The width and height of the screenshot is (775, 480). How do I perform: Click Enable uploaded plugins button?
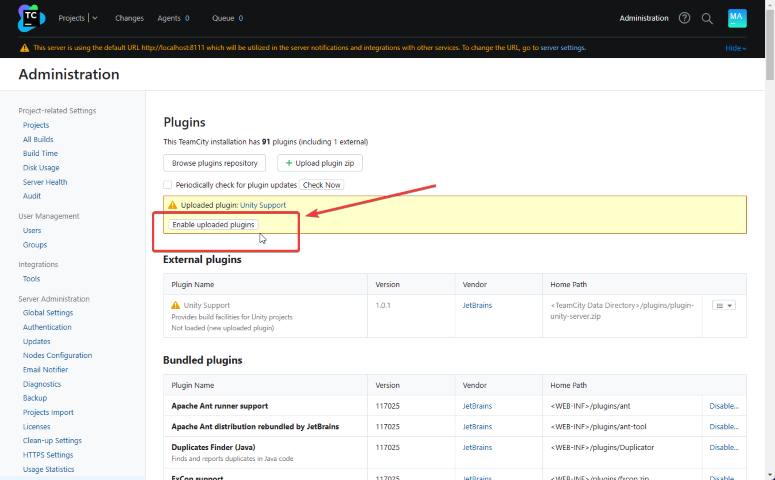coord(214,225)
